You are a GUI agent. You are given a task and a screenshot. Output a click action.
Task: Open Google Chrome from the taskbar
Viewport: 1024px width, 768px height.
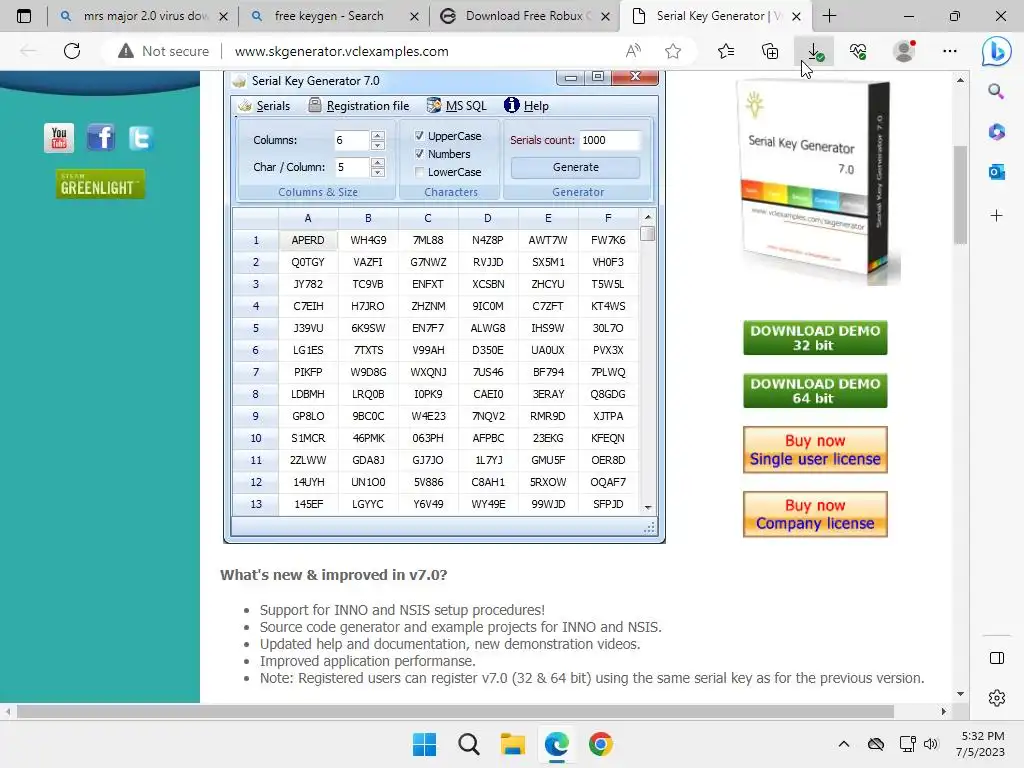pos(601,744)
